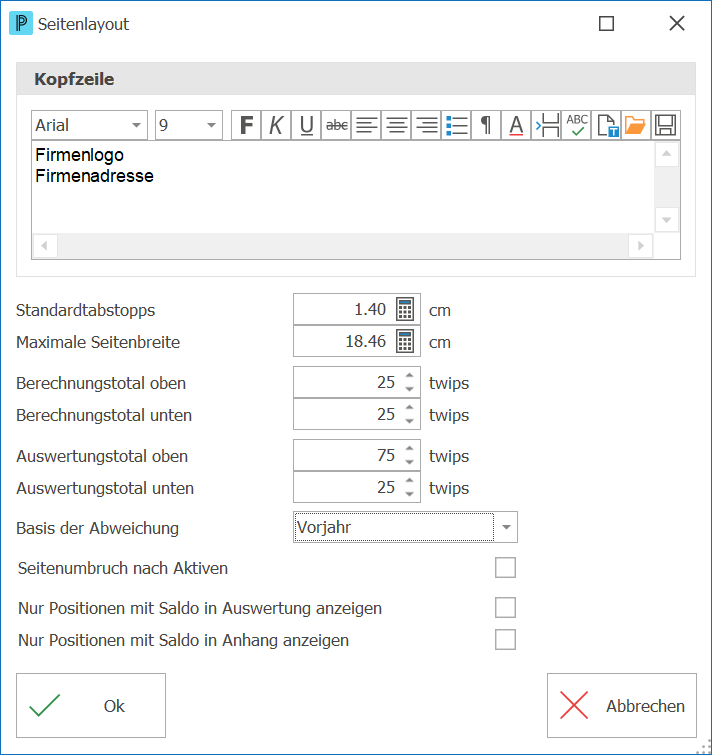Save header with floppy disk icon

click(666, 125)
